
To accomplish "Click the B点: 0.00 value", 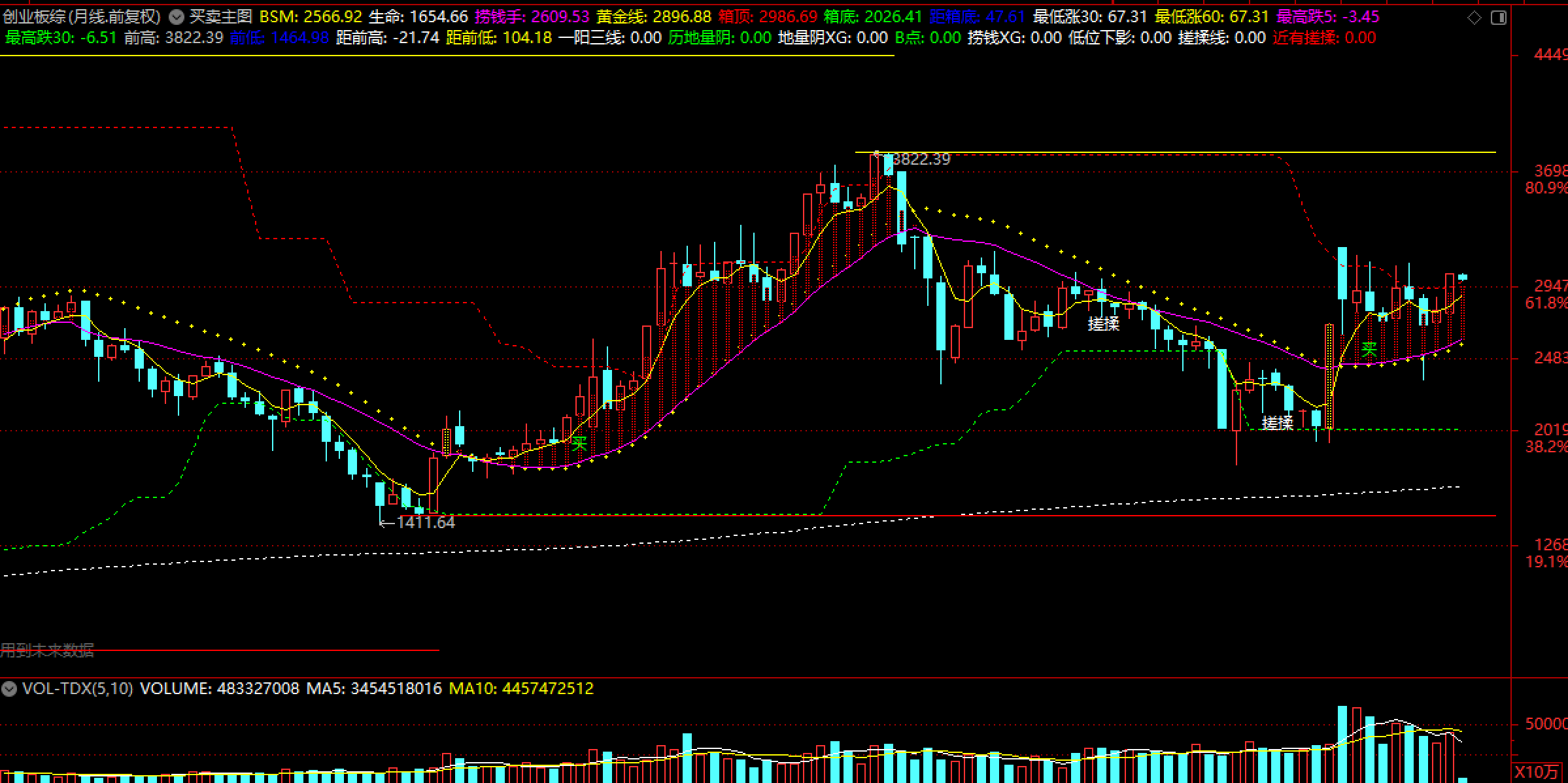I will (927, 37).
